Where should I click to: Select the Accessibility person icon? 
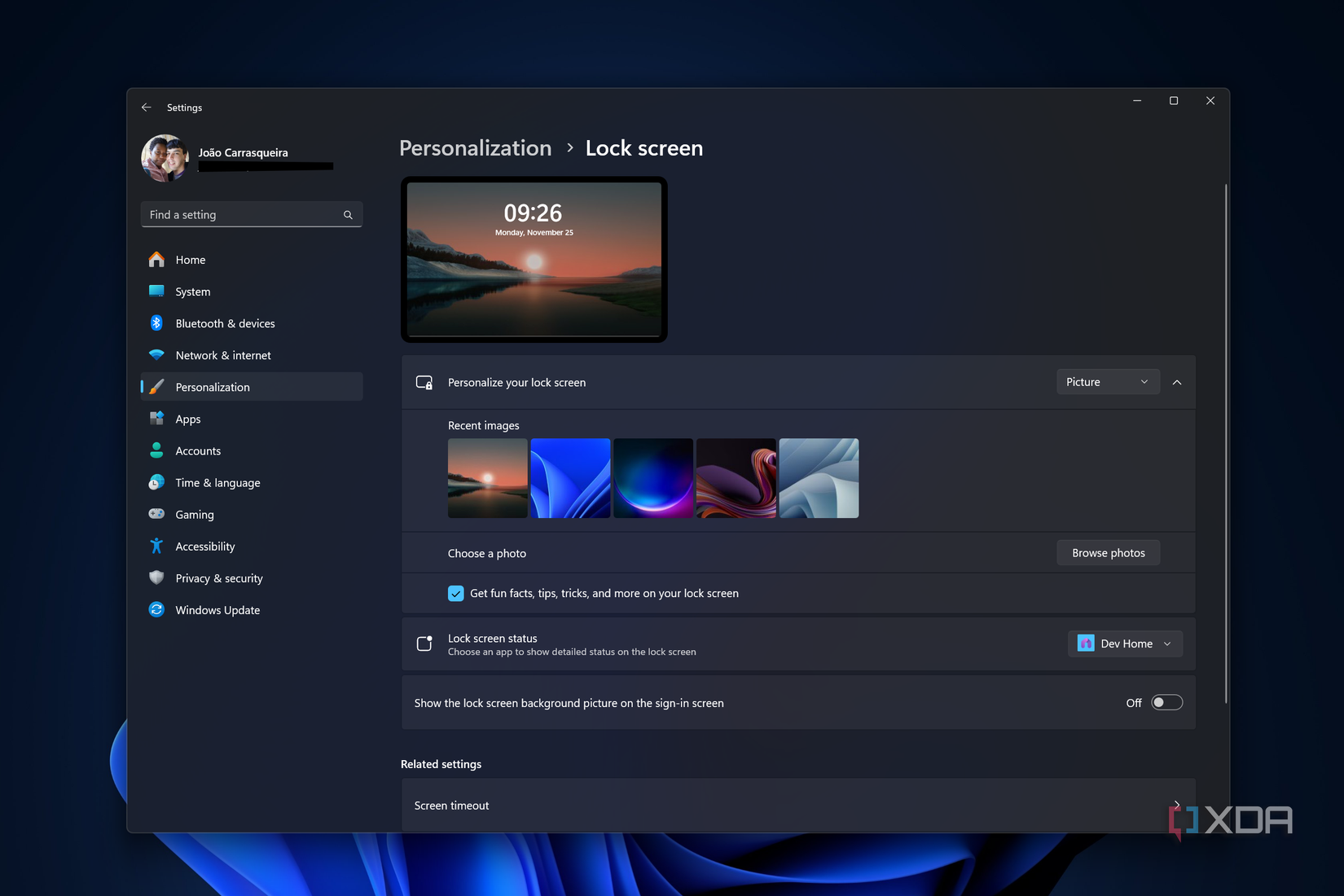[156, 546]
